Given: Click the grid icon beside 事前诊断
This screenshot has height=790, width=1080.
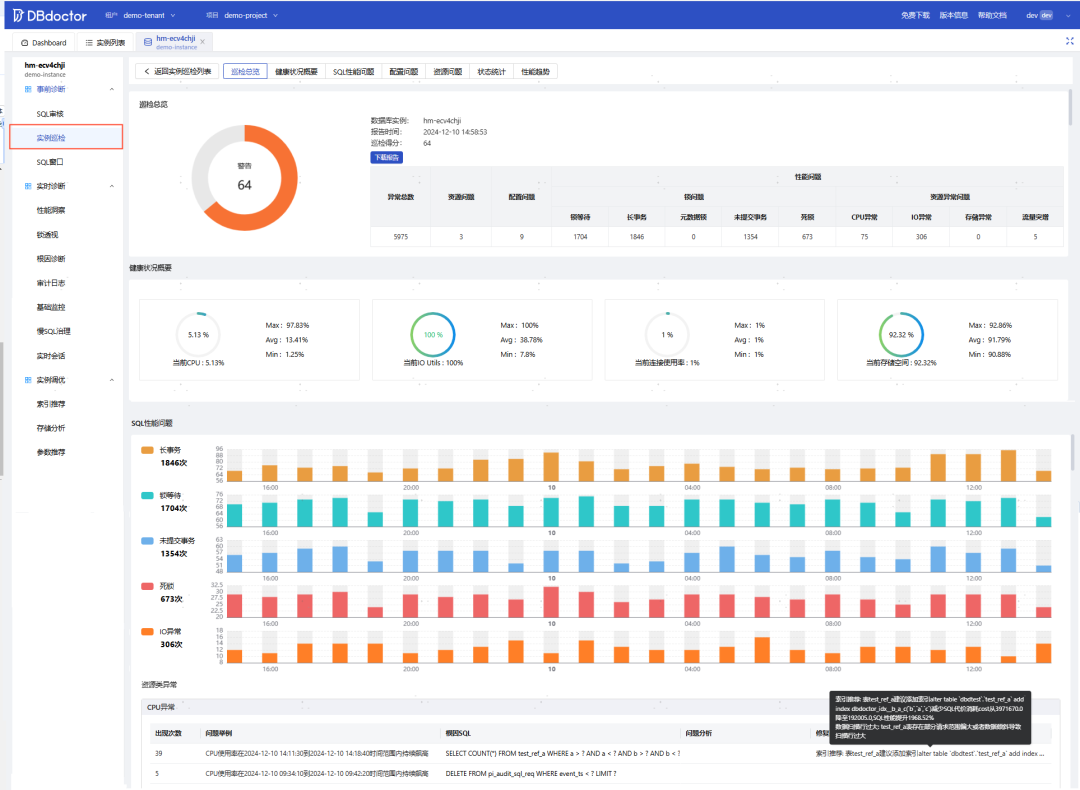Looking at the screenshot, I should click(x=28, y=89).
